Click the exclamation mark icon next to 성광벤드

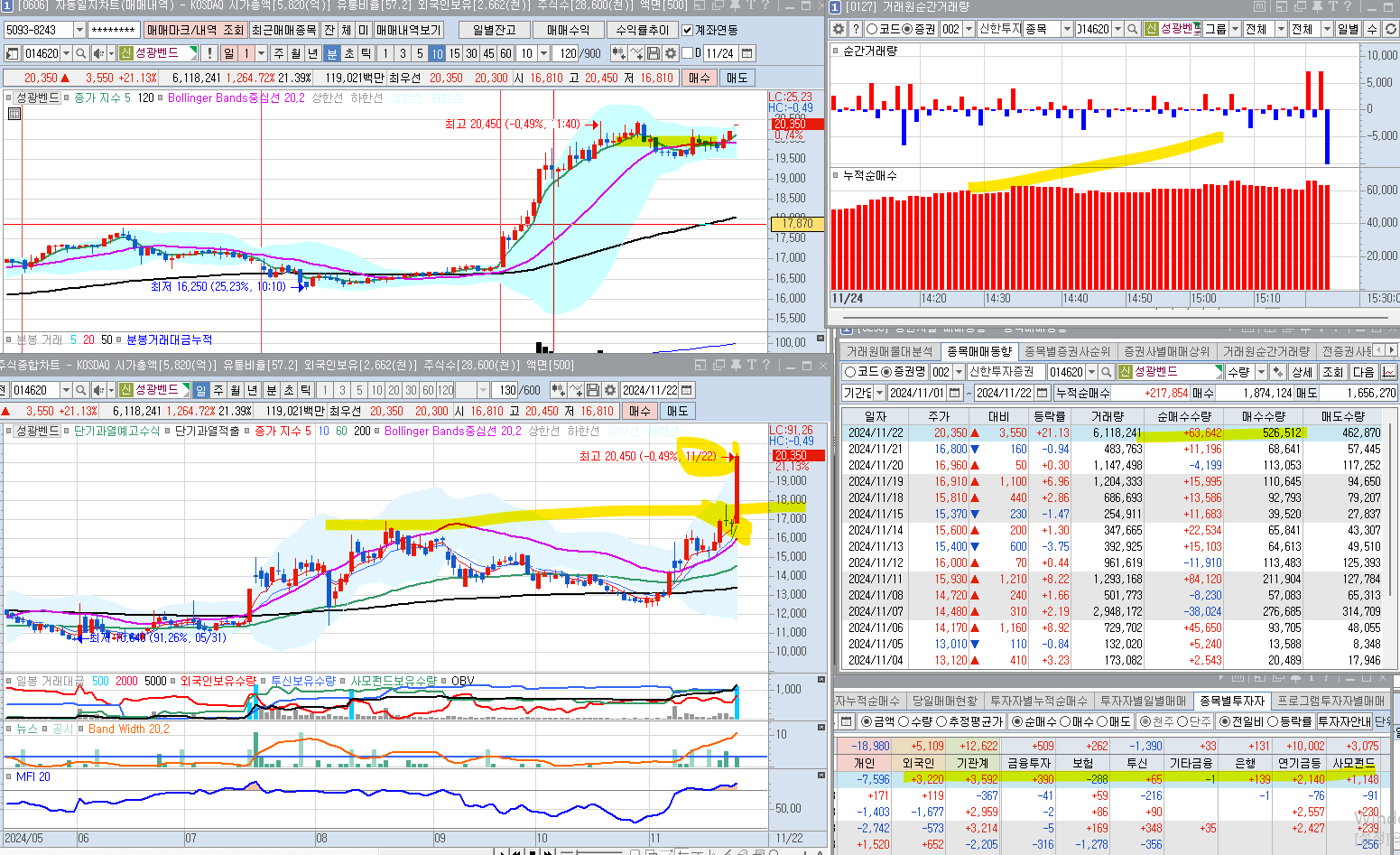pos(209,53)
